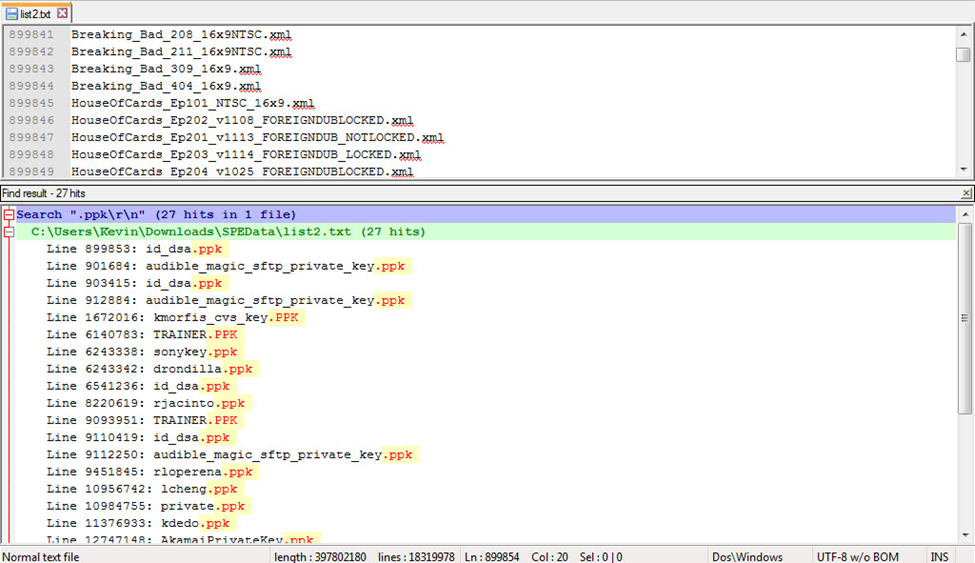This screenshot has height=563, width=975.
Task: Open result Line 6243342 drondilla.ppk
Action: 150,369
